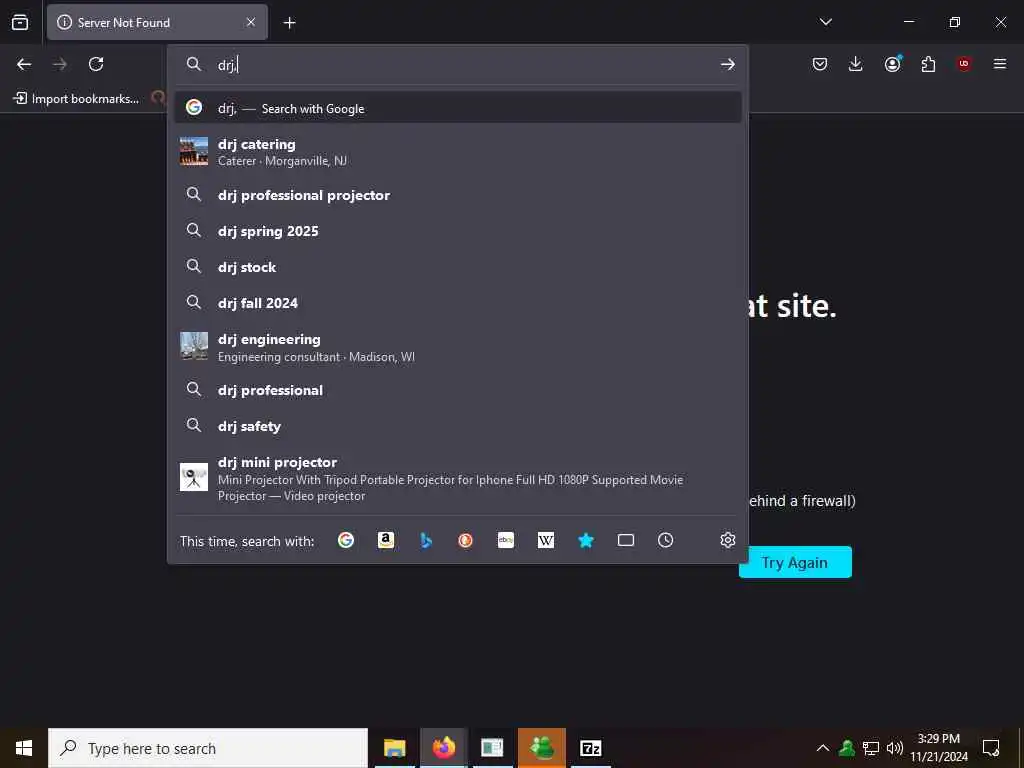Pick the 'drj fall 2024' suggestion

pos(458,303)
